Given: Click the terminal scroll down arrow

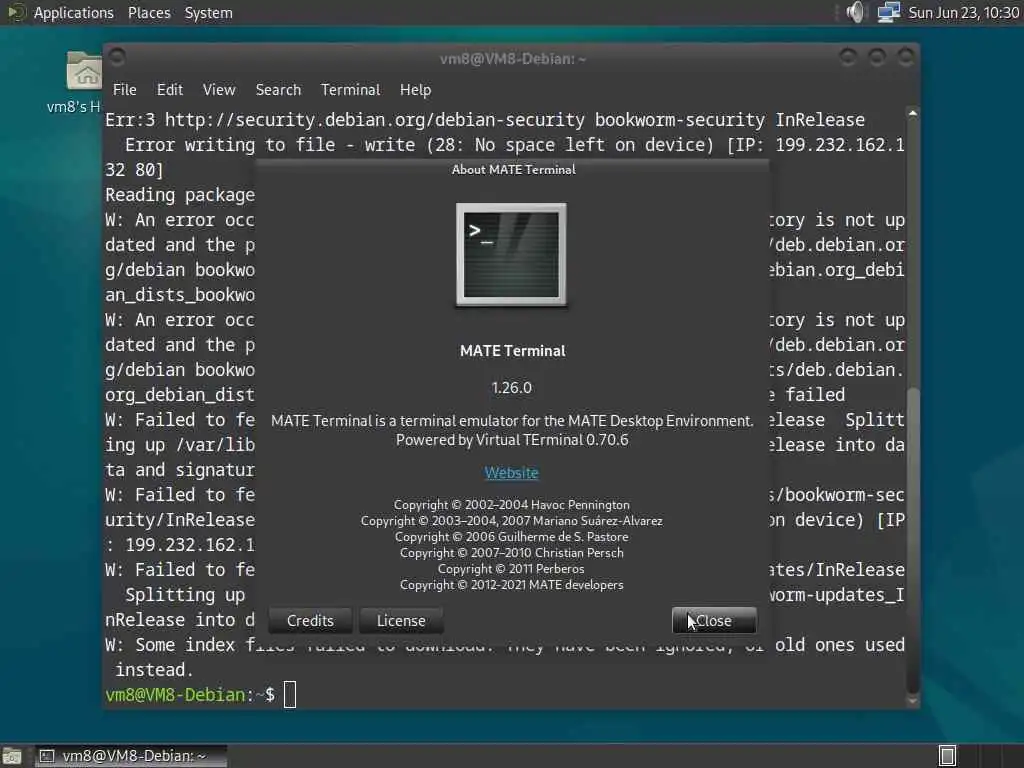Looking at the screenshot, I should 913,701.
